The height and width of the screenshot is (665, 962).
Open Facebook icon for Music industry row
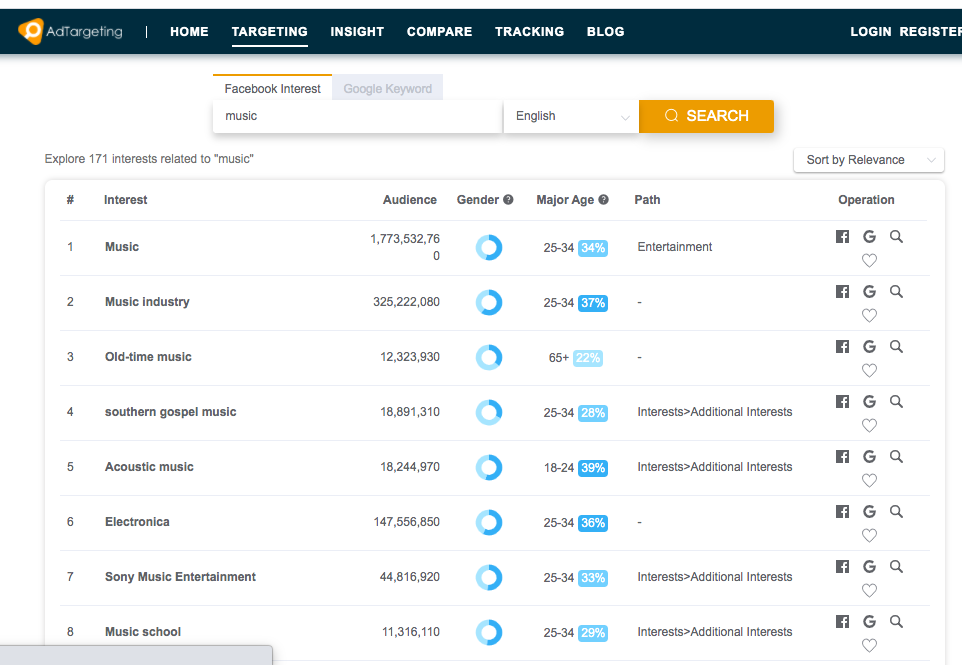tap(842, 291)
